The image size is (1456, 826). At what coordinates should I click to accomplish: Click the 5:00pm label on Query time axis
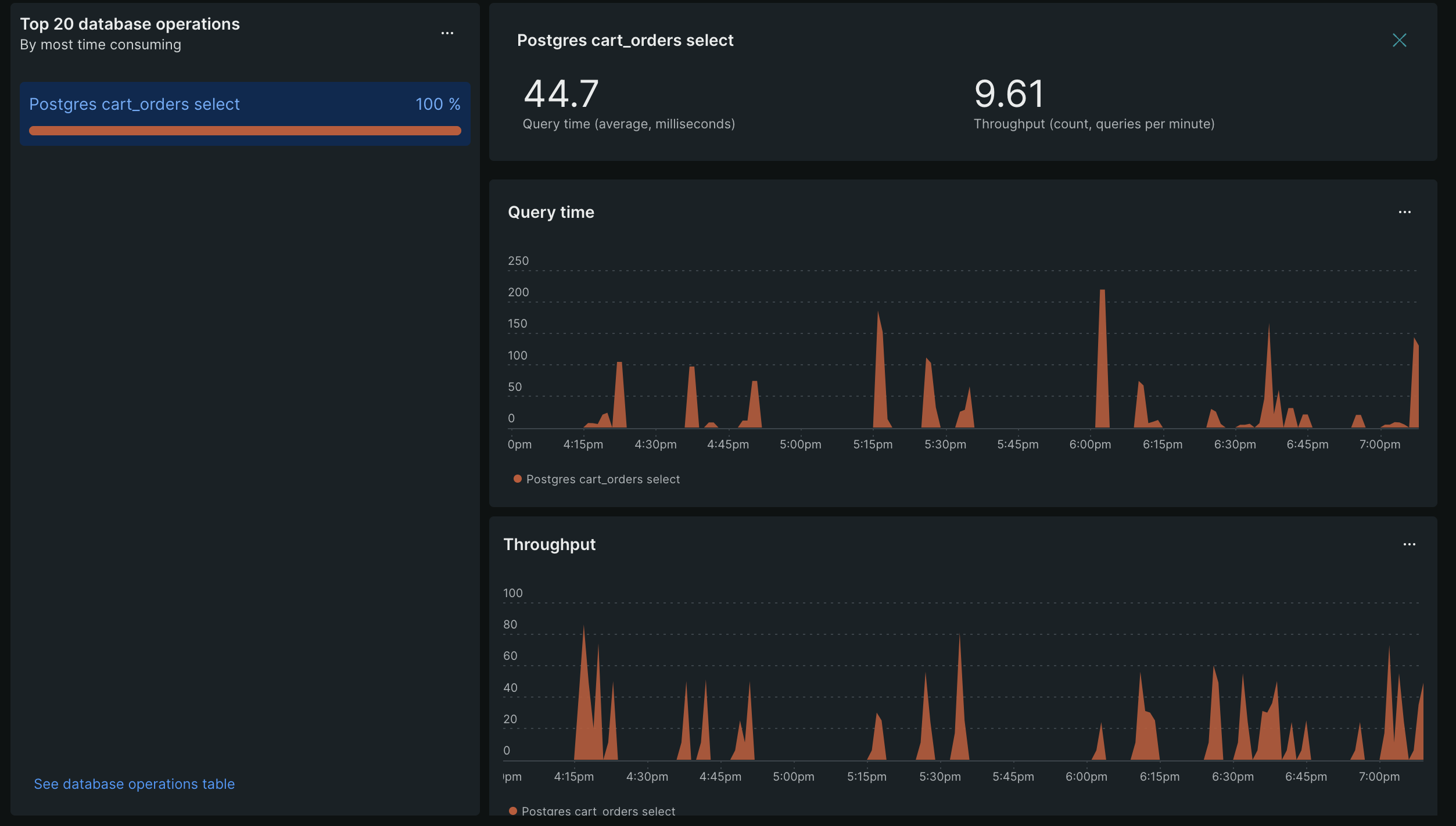point(800,444)
